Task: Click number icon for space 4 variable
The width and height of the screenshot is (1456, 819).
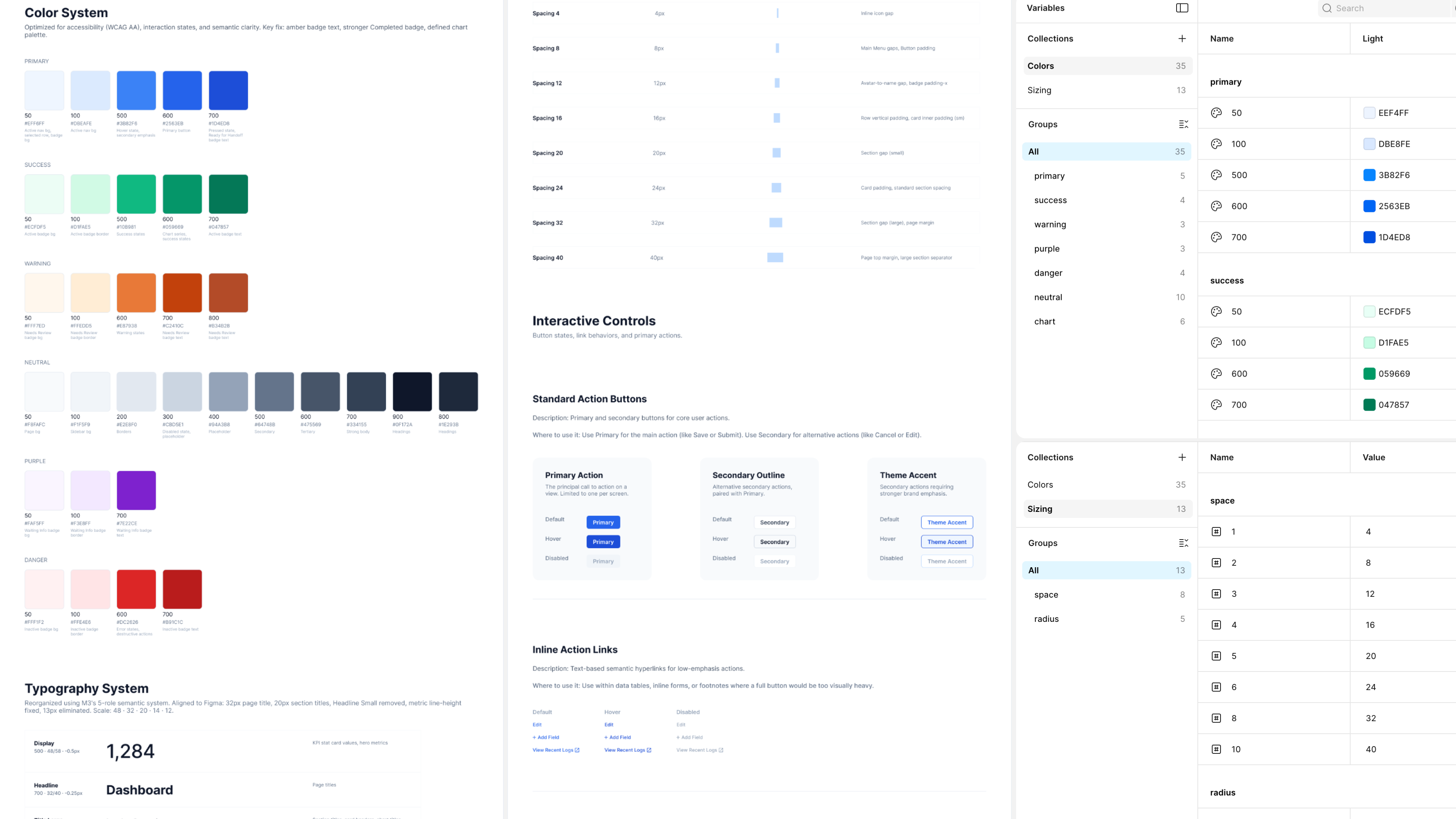Action: 1216,625
